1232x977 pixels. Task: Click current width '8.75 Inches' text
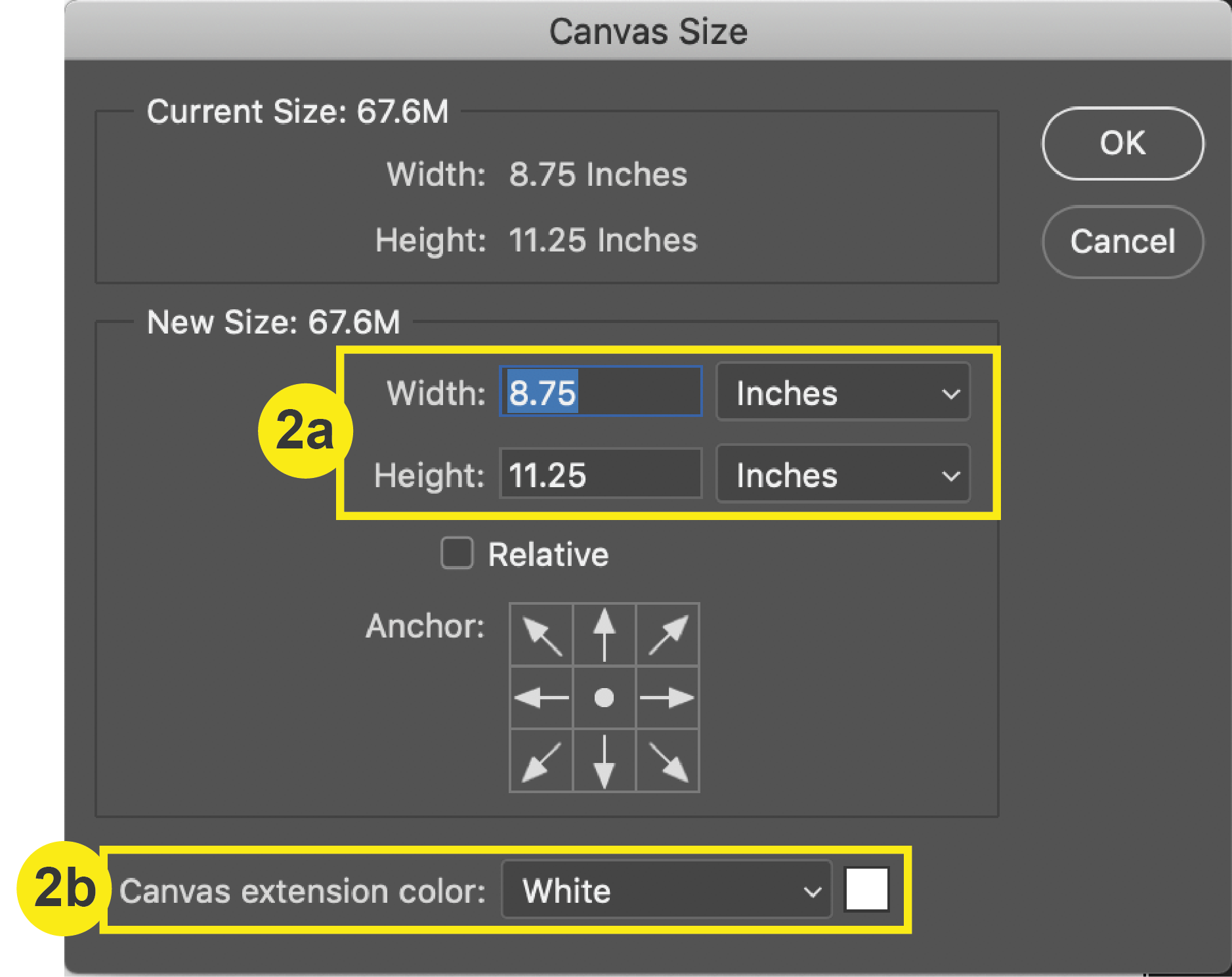click(598, 175)
